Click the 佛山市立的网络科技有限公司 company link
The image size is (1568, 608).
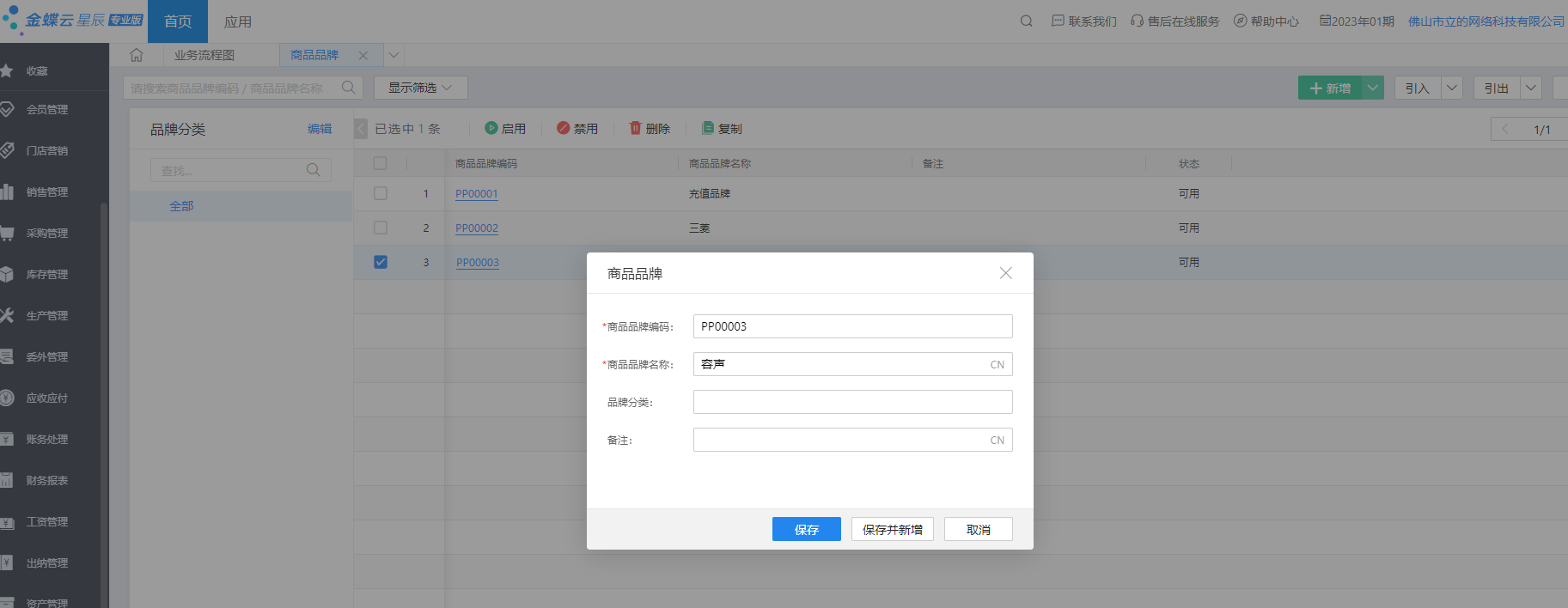(x=1486, y=21)
